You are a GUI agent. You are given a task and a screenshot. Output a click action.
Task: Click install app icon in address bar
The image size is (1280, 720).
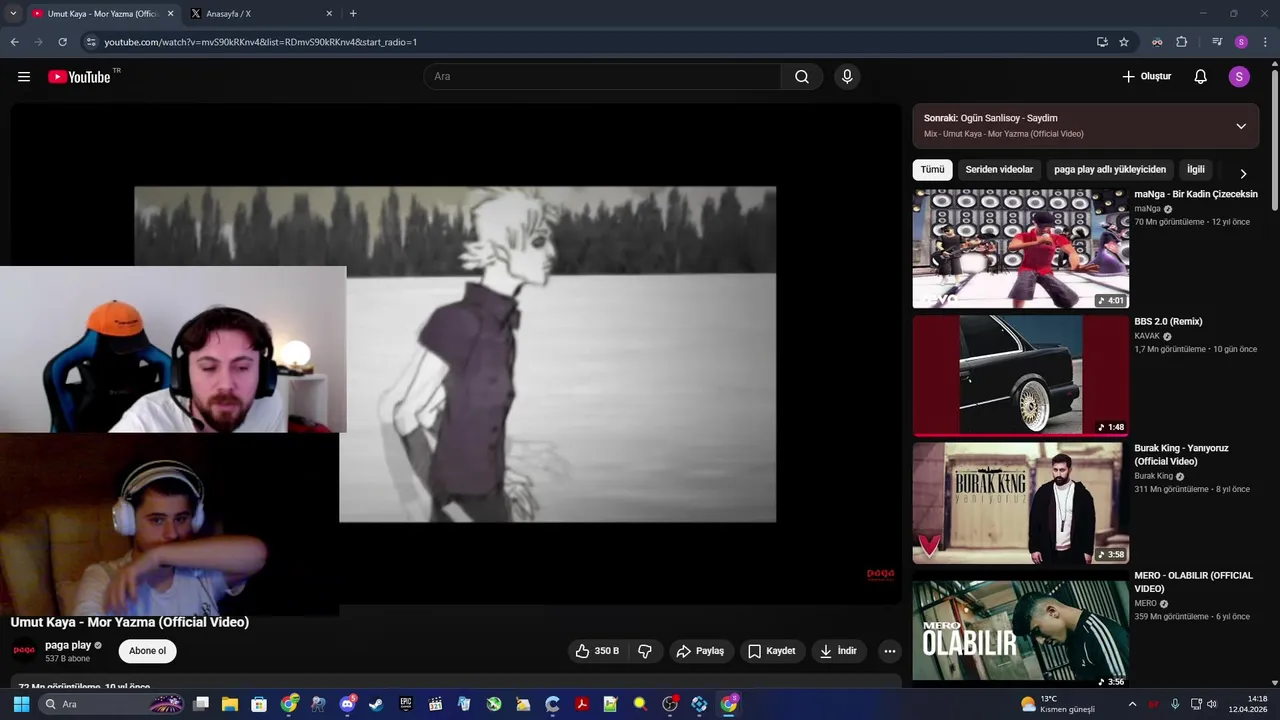1102,42
